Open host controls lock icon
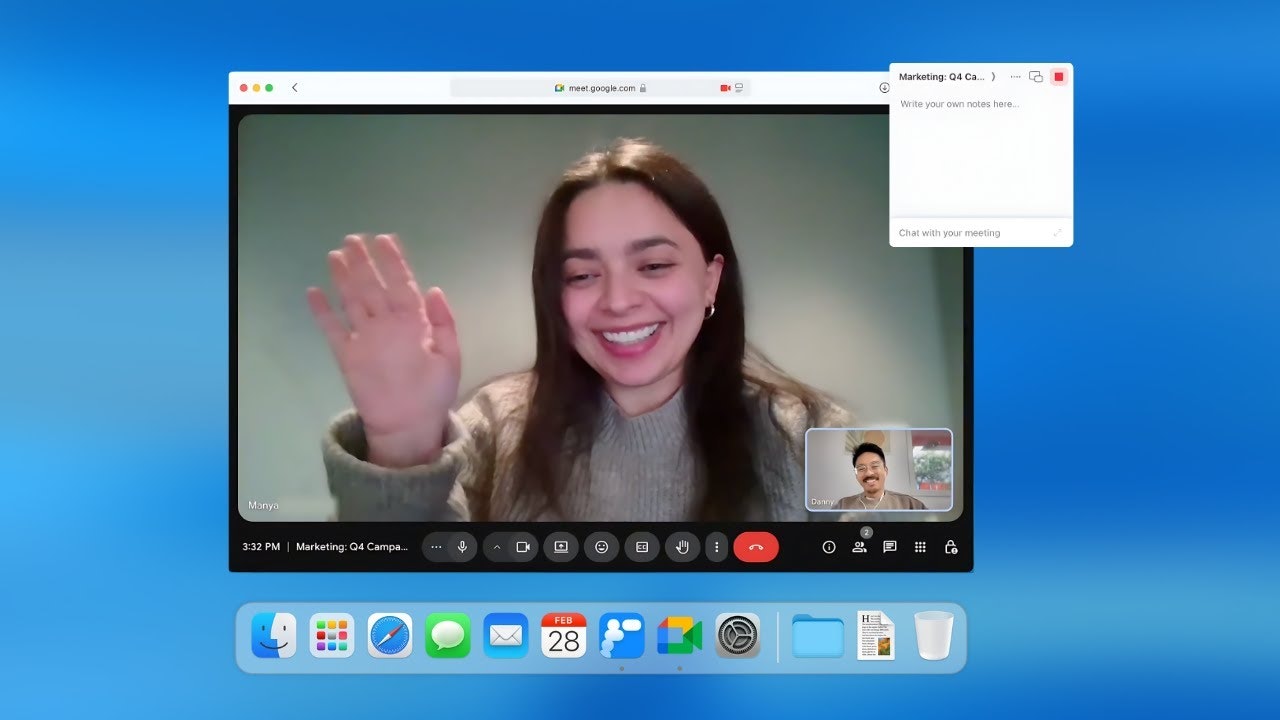Screen dimensions: 1280x720 click(951, 547)
